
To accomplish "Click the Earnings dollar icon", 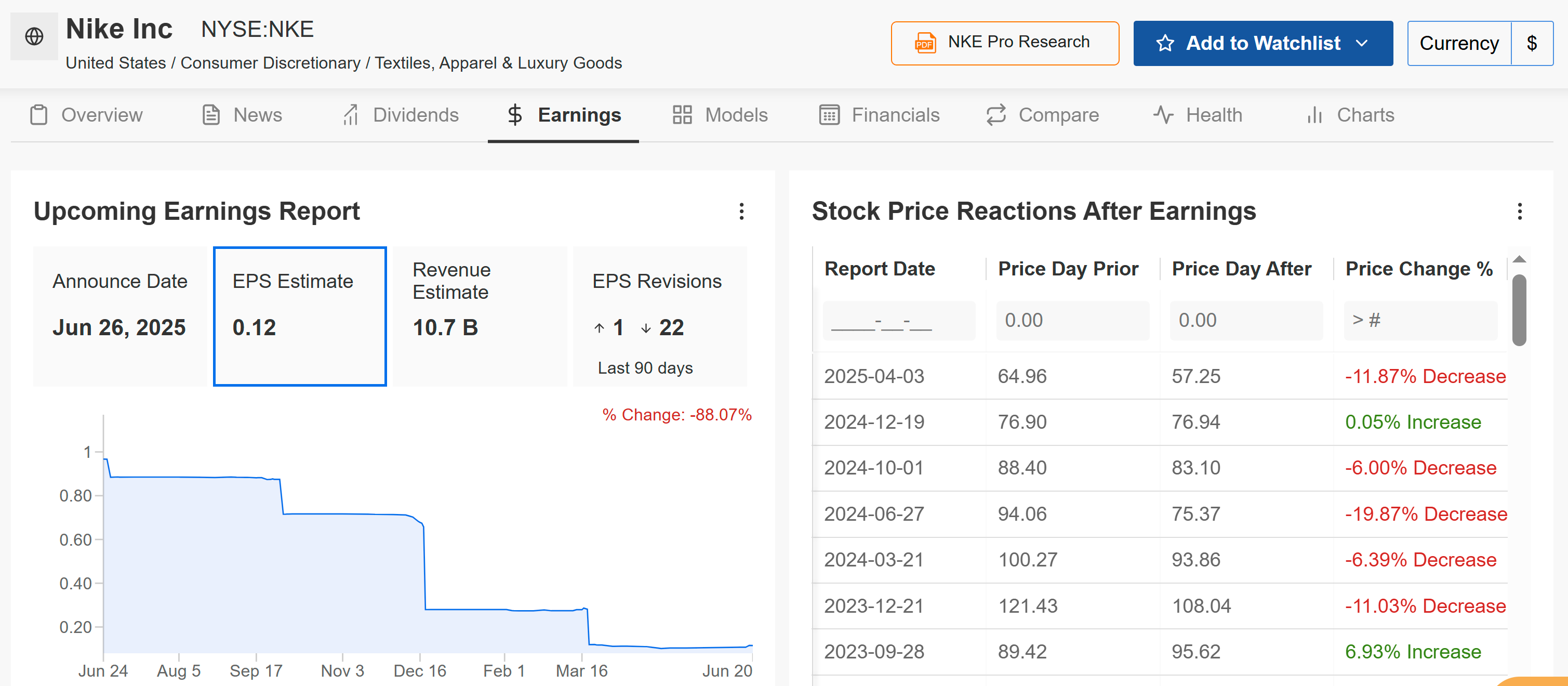I will point(515,115).
